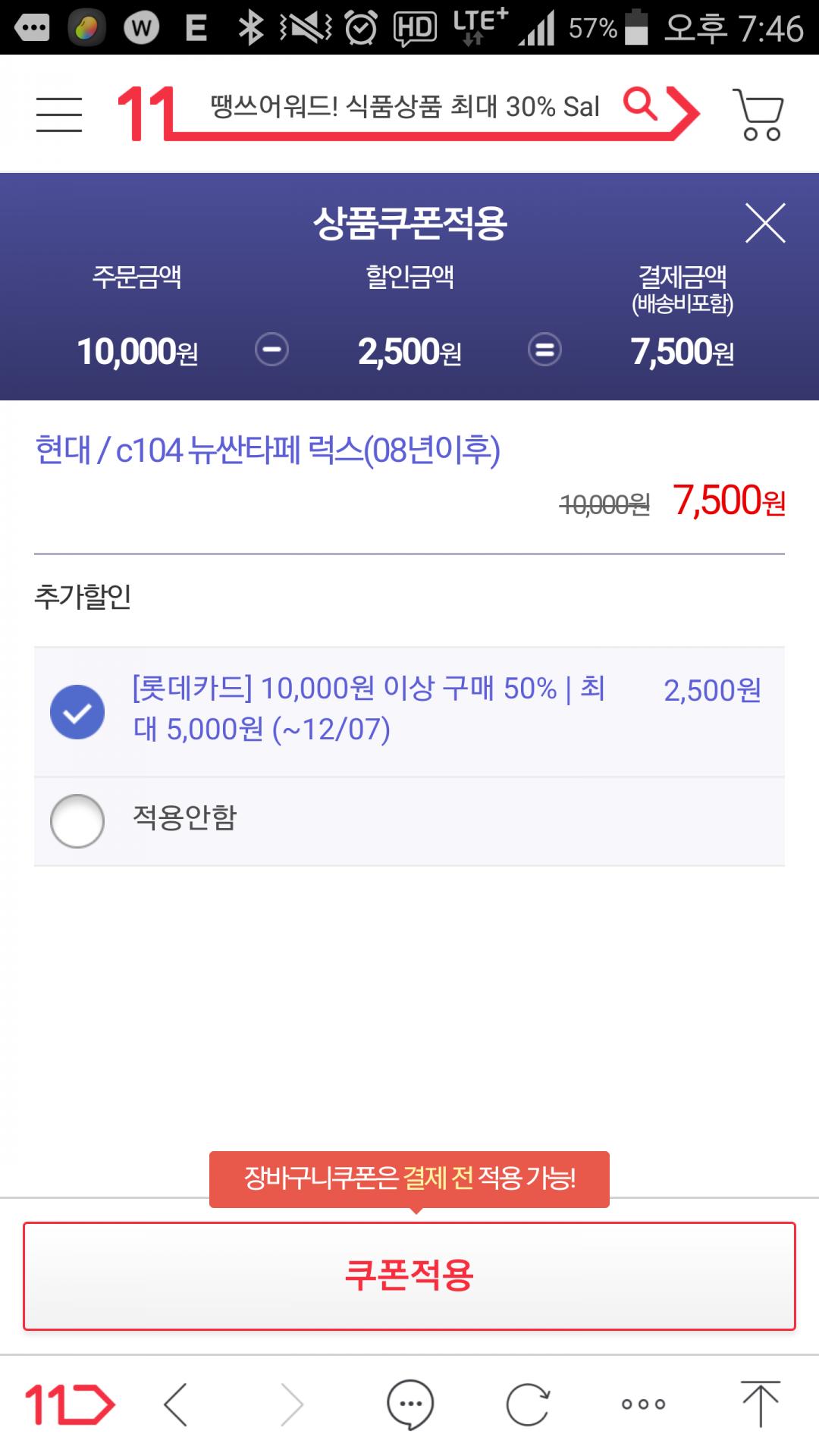The image size is (819, 1456).
Task: Tap the red 11 logo
Action: click(x=144, y=114)
